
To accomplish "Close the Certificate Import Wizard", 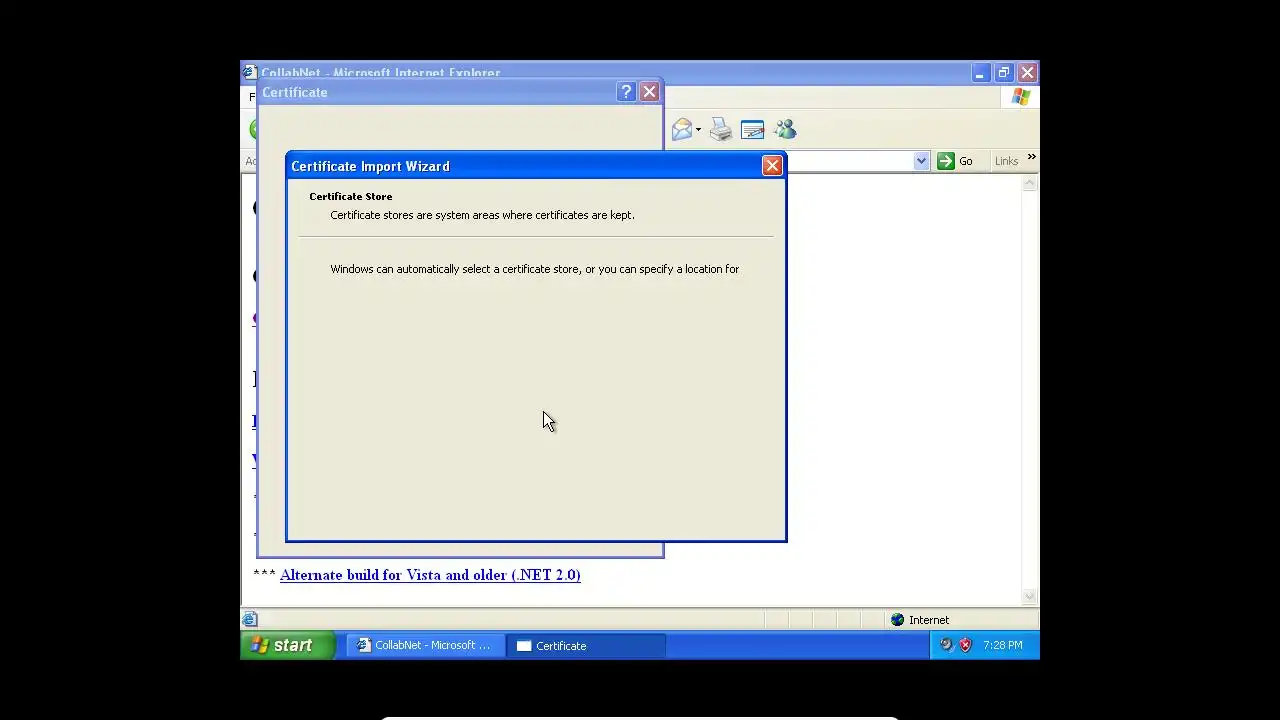I will pyautogui.click(x=772, y=166).
